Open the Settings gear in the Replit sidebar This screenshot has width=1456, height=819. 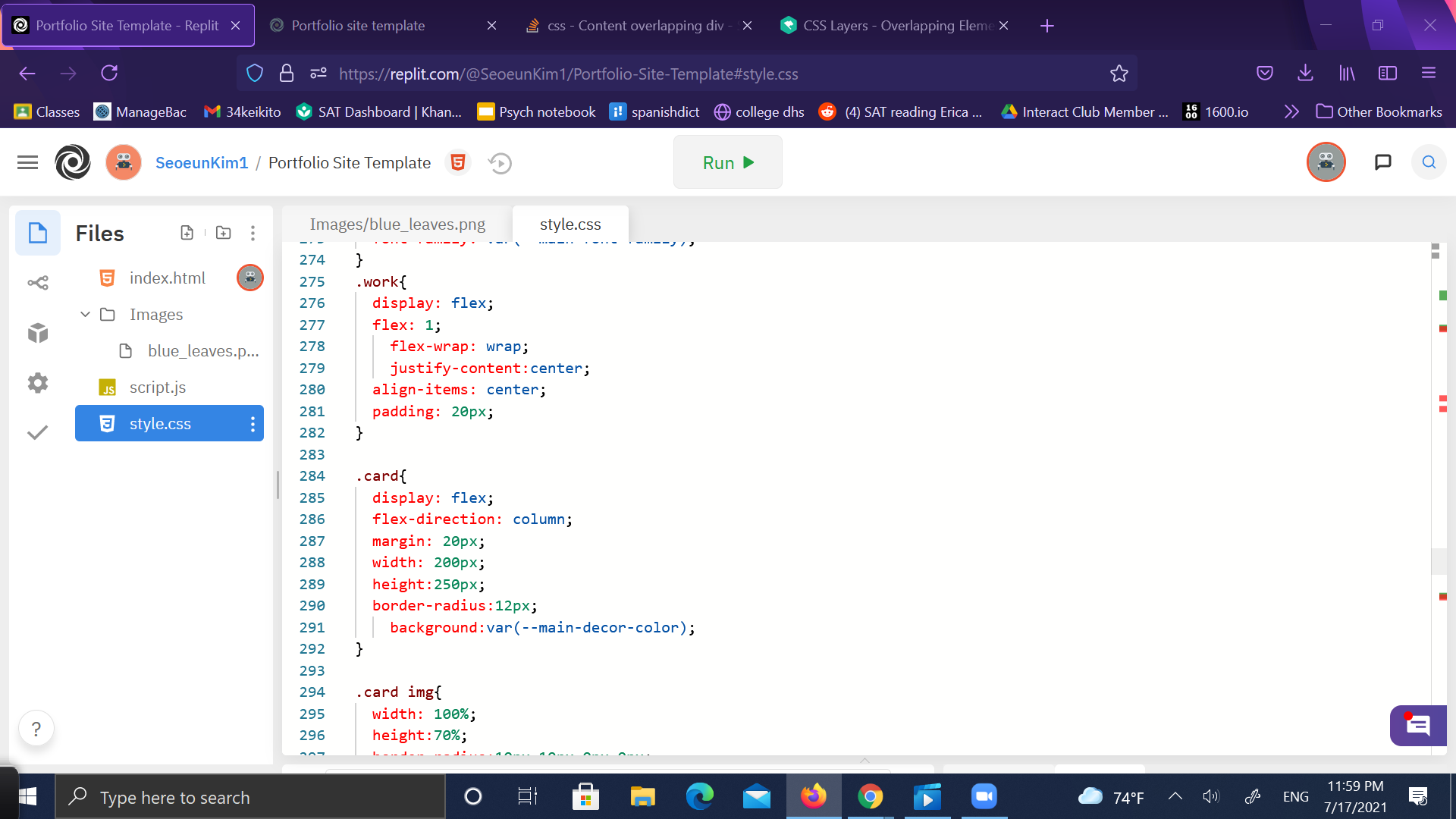click(x=38, y=383)
